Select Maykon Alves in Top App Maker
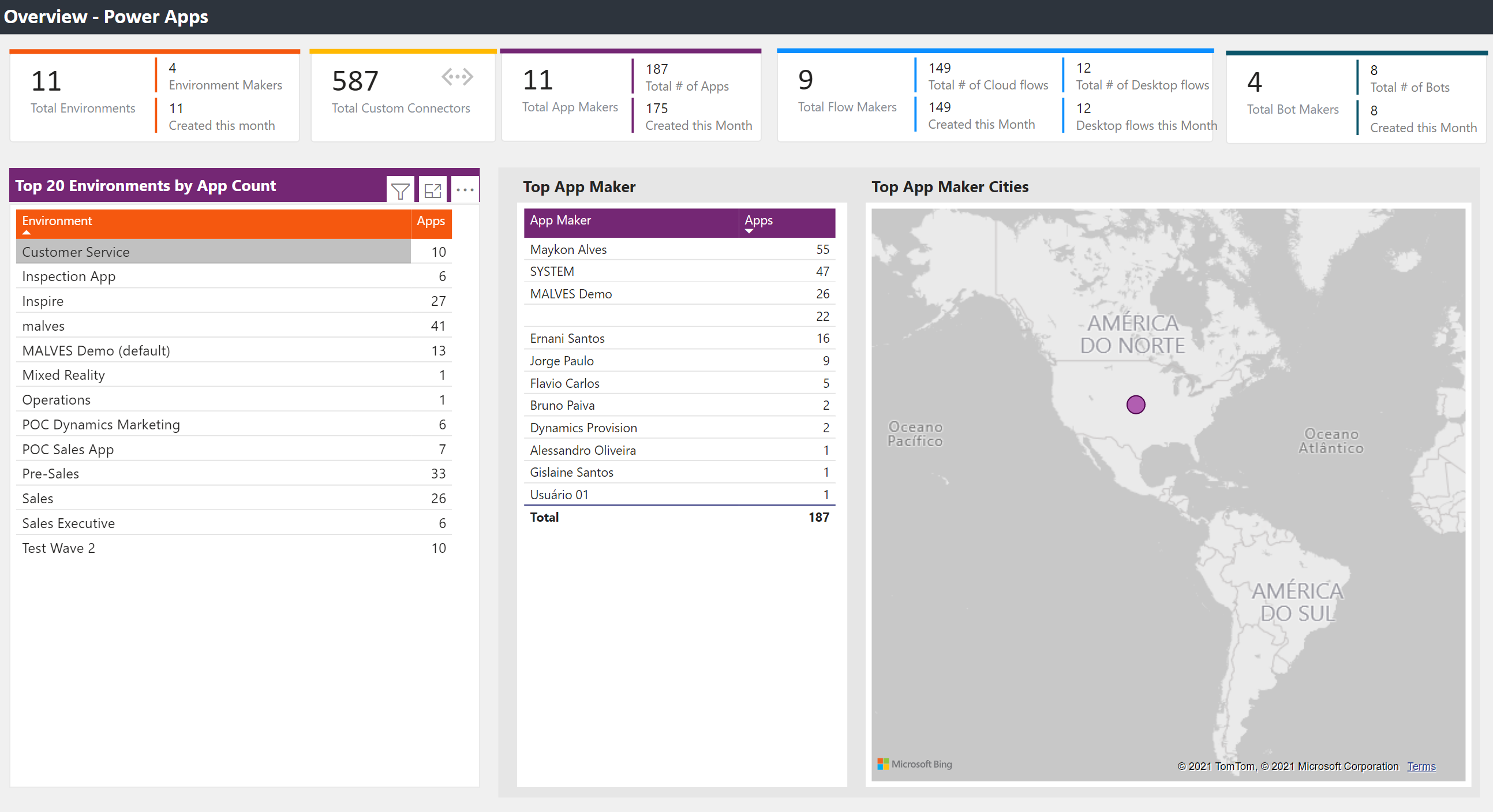Image resolution: width=1493 pixels, height=812 pixels. pyautogui.click(x=568, y=249)
